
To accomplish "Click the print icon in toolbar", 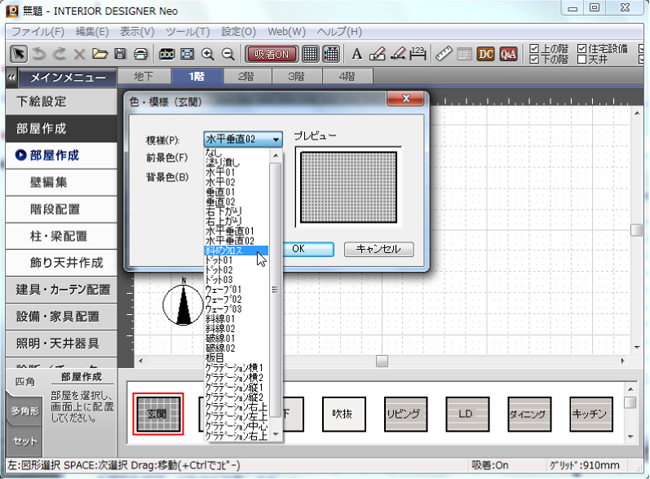I will pos(141,53).
